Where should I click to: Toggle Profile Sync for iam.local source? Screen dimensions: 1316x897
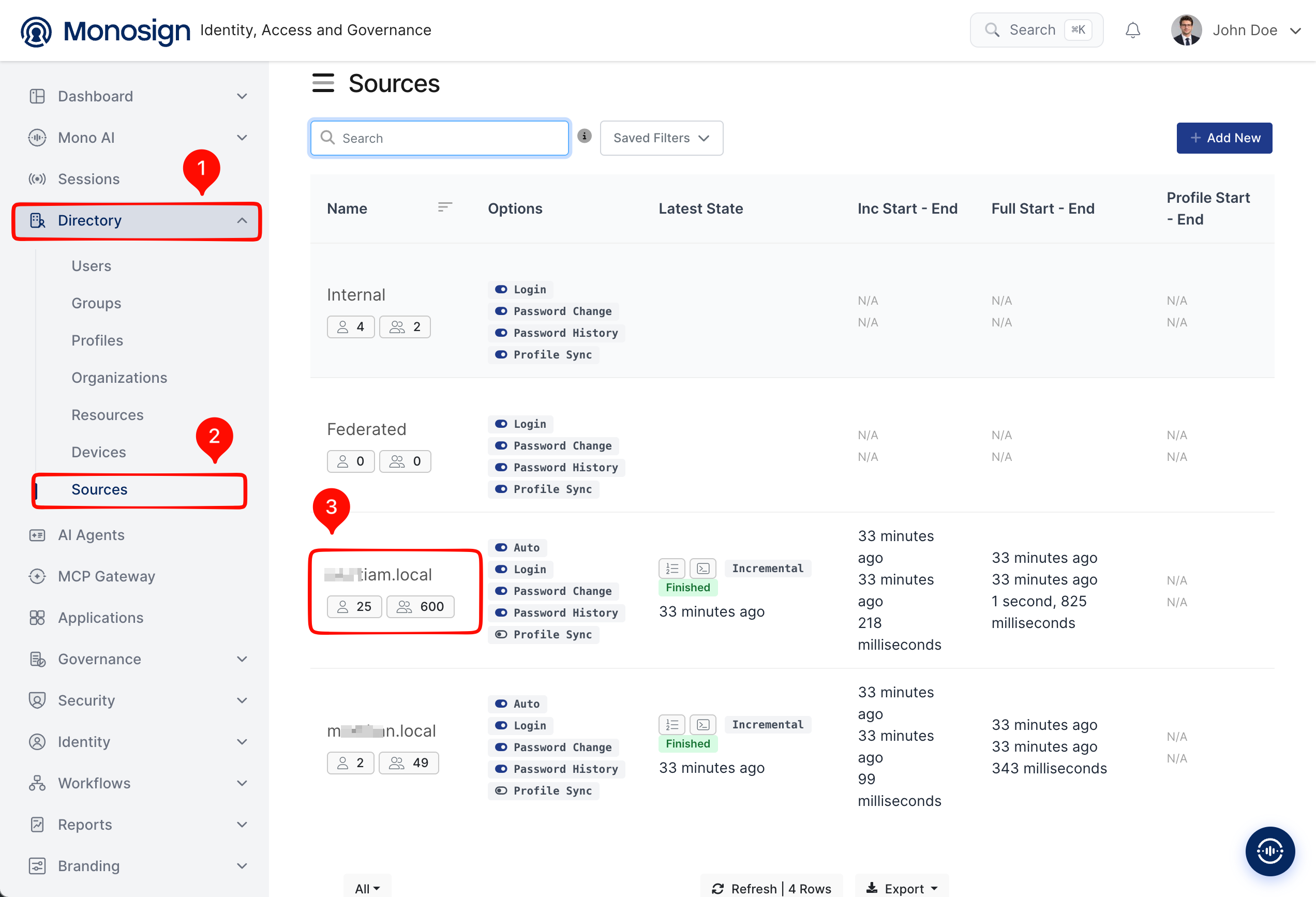coord(501,634)
